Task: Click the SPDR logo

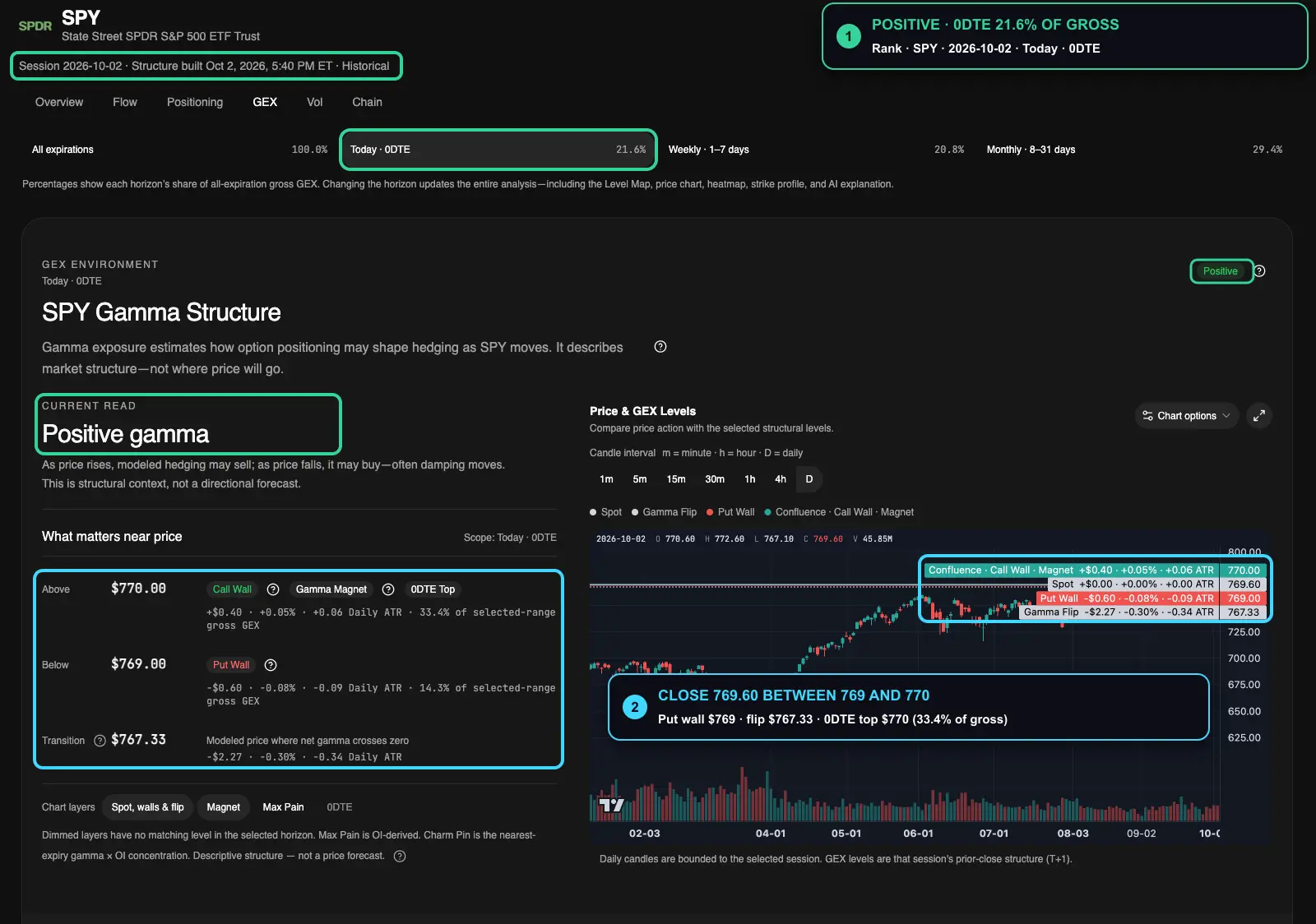Action: coord(35,25)
